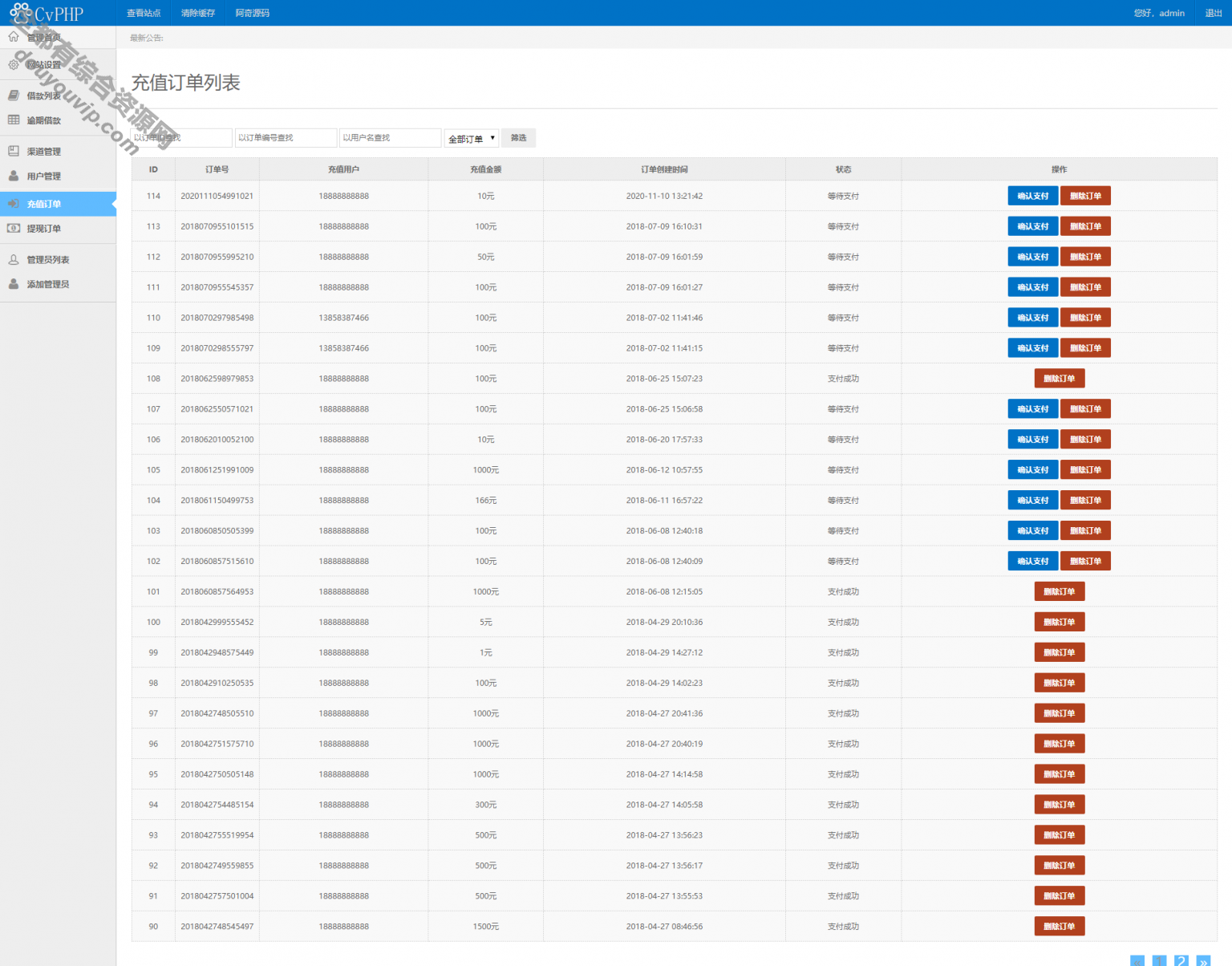Click the home icon beside 管理首页
The image size is (1232, 966).
[14, 37]
